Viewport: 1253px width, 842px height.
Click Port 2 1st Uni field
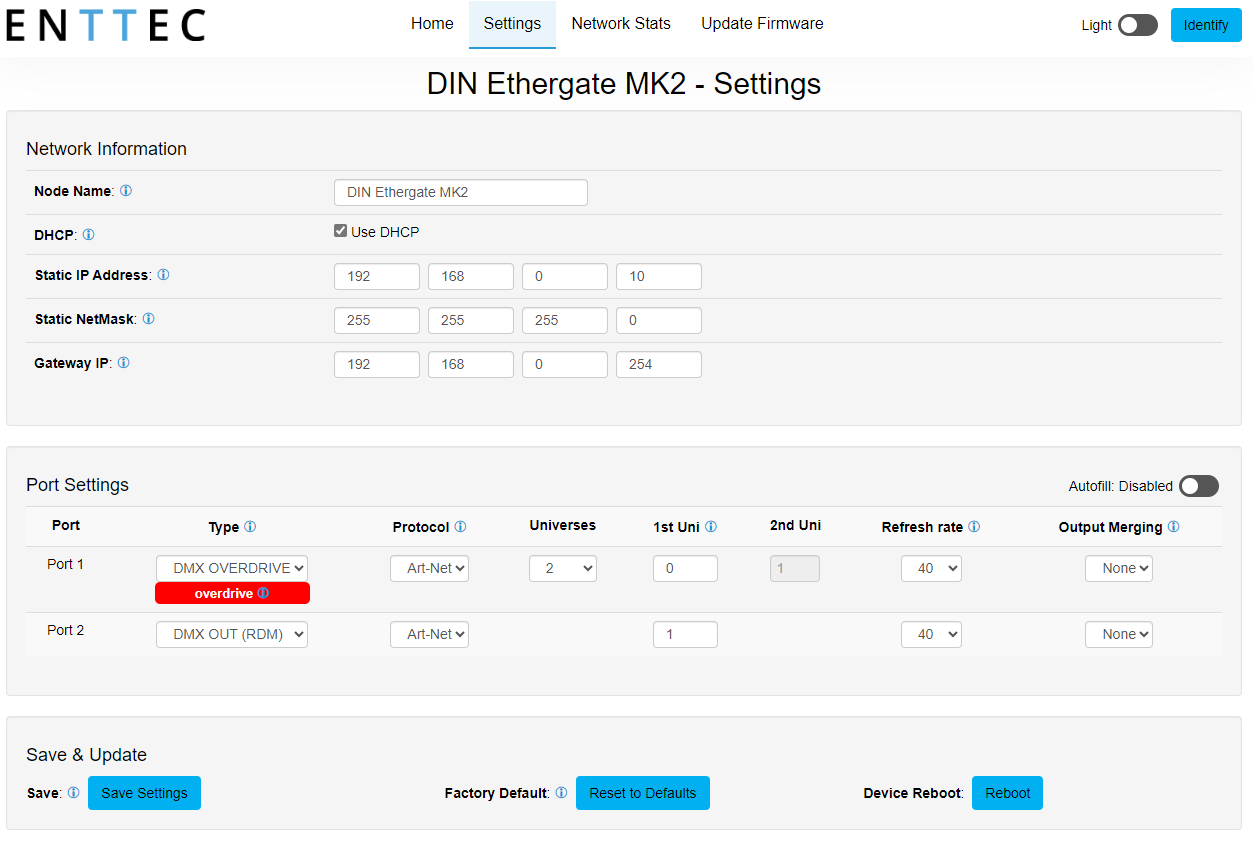685,634
